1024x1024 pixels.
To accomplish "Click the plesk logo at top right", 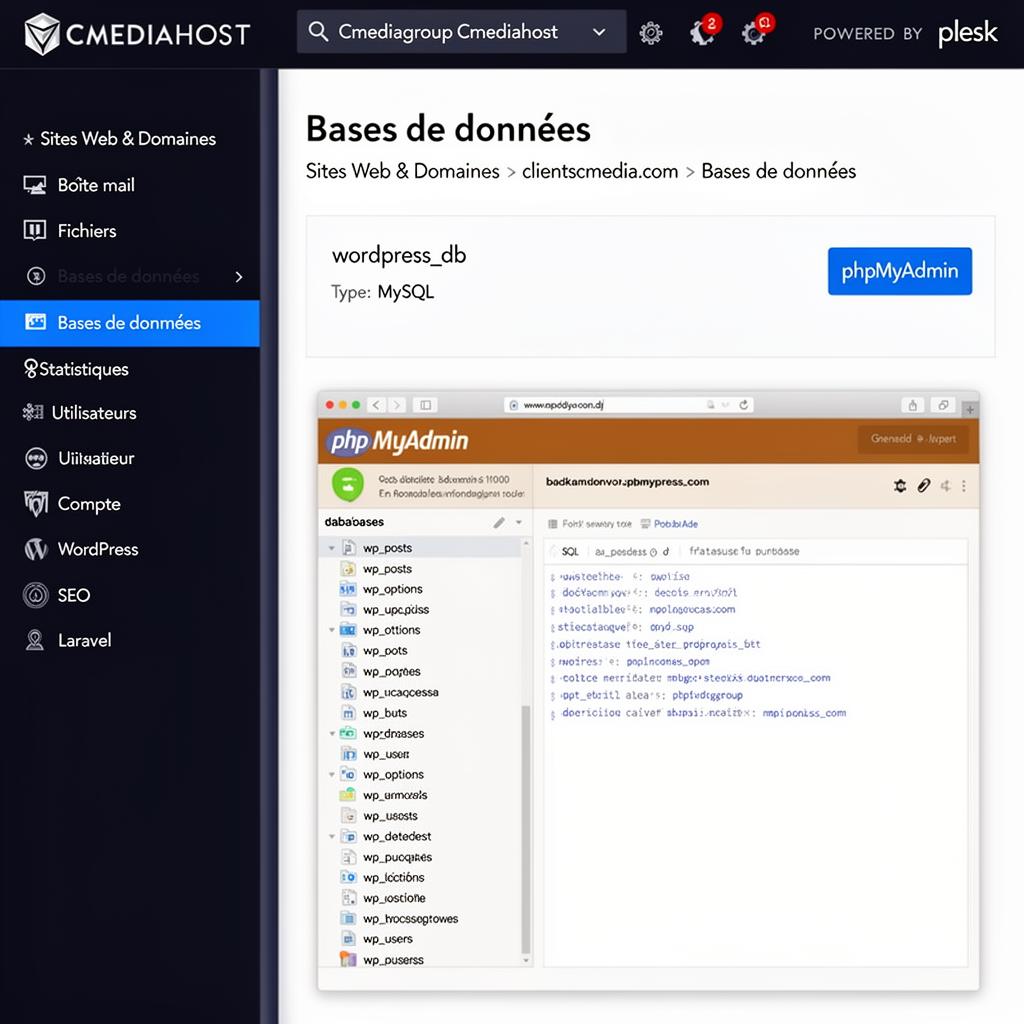I will 967,33.
